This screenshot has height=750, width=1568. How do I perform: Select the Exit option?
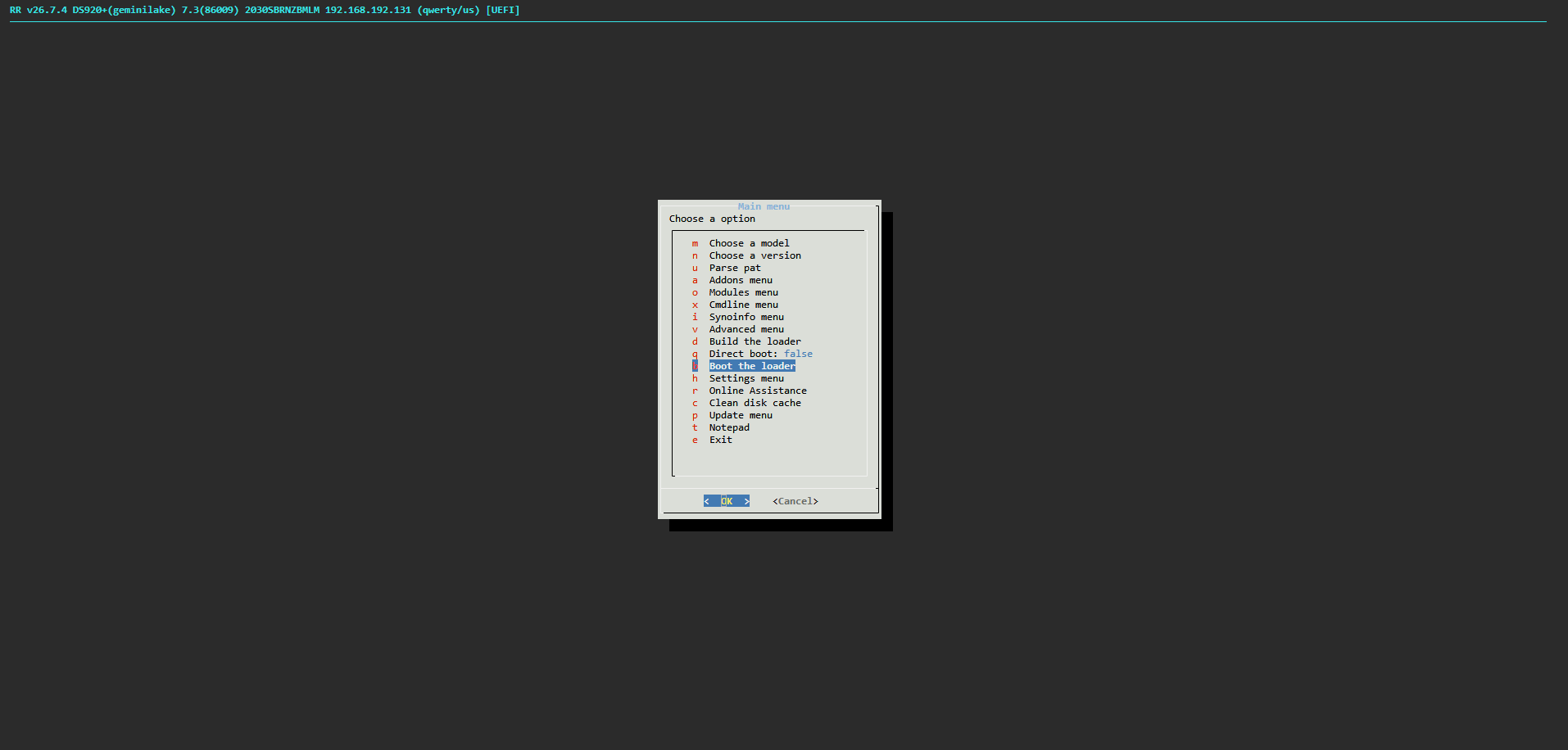click(x=720, y=440)
